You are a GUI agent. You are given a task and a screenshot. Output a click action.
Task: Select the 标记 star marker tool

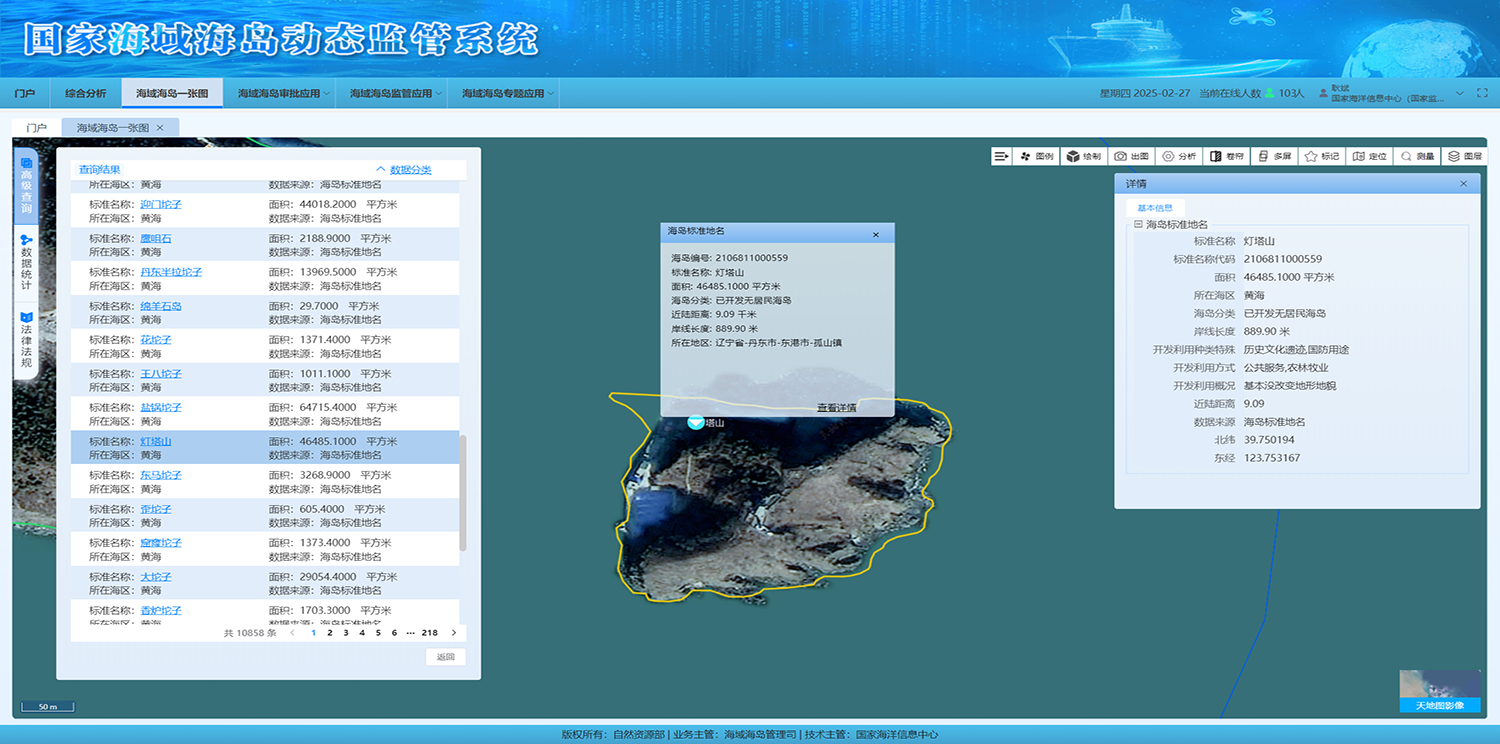(1321, 156)
